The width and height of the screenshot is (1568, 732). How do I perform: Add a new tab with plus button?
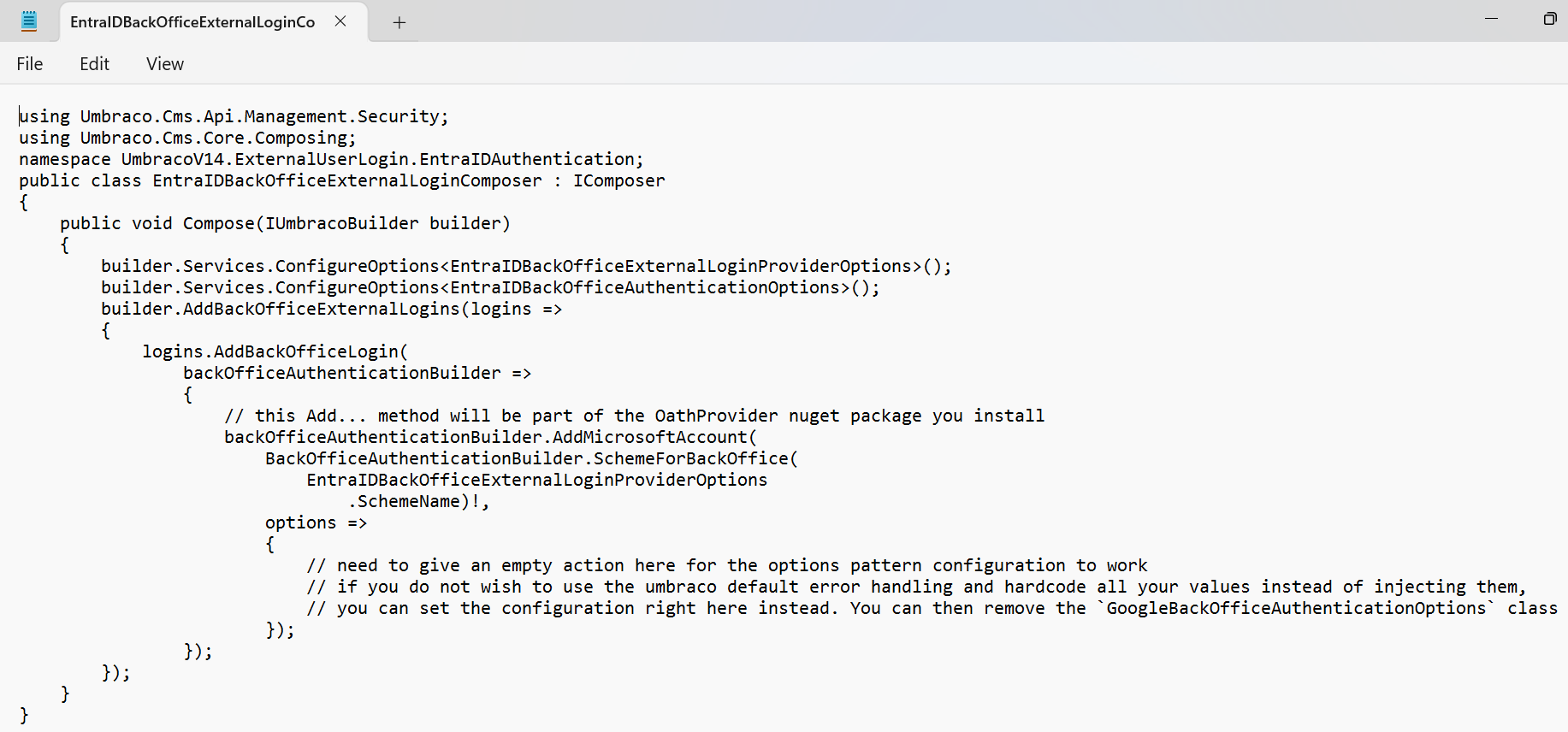(x=399, y=22)
